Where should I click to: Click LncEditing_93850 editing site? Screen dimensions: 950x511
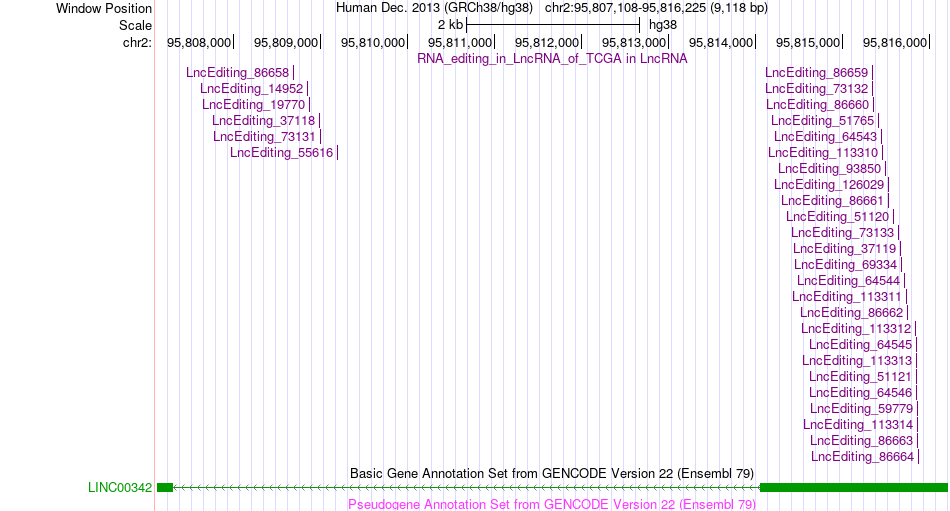pos(830,169)
